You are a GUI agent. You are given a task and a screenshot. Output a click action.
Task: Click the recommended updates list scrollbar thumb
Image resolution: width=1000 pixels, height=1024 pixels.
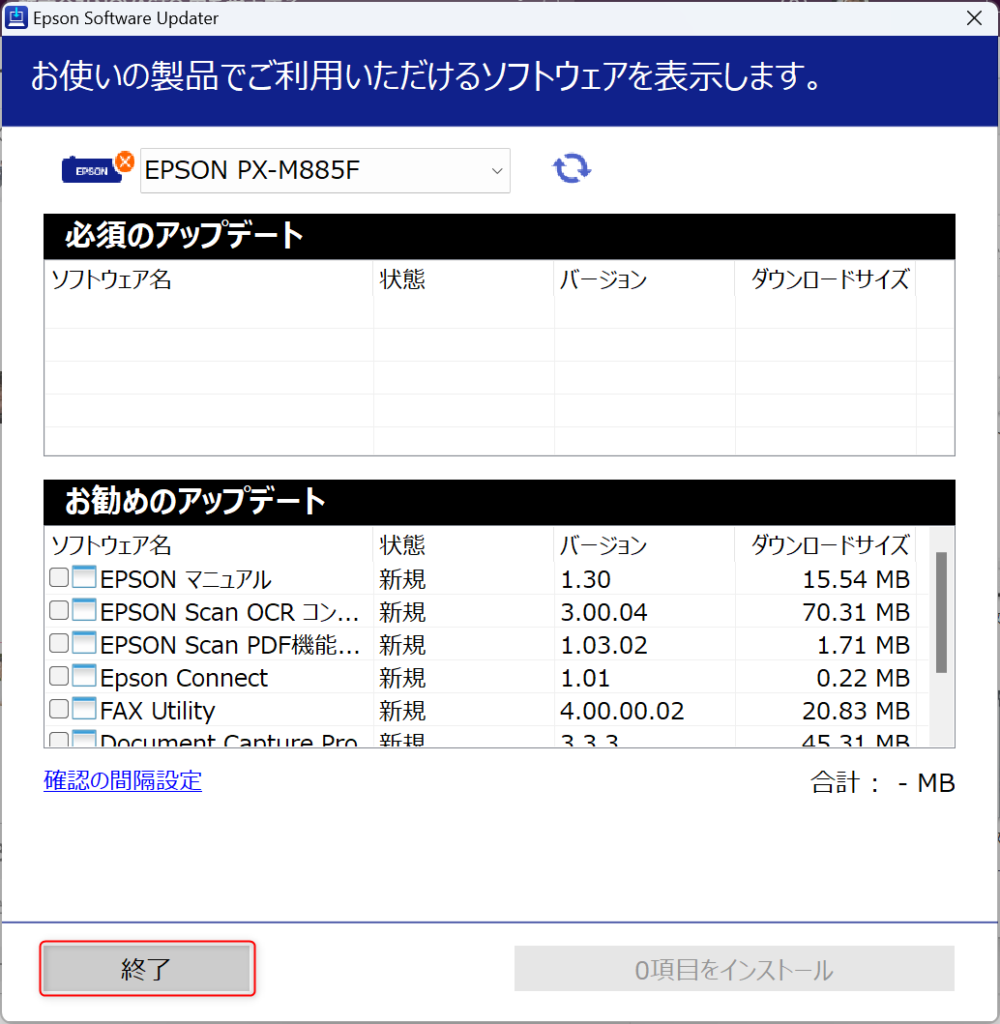pyautogui.click(x=941, y=613)
